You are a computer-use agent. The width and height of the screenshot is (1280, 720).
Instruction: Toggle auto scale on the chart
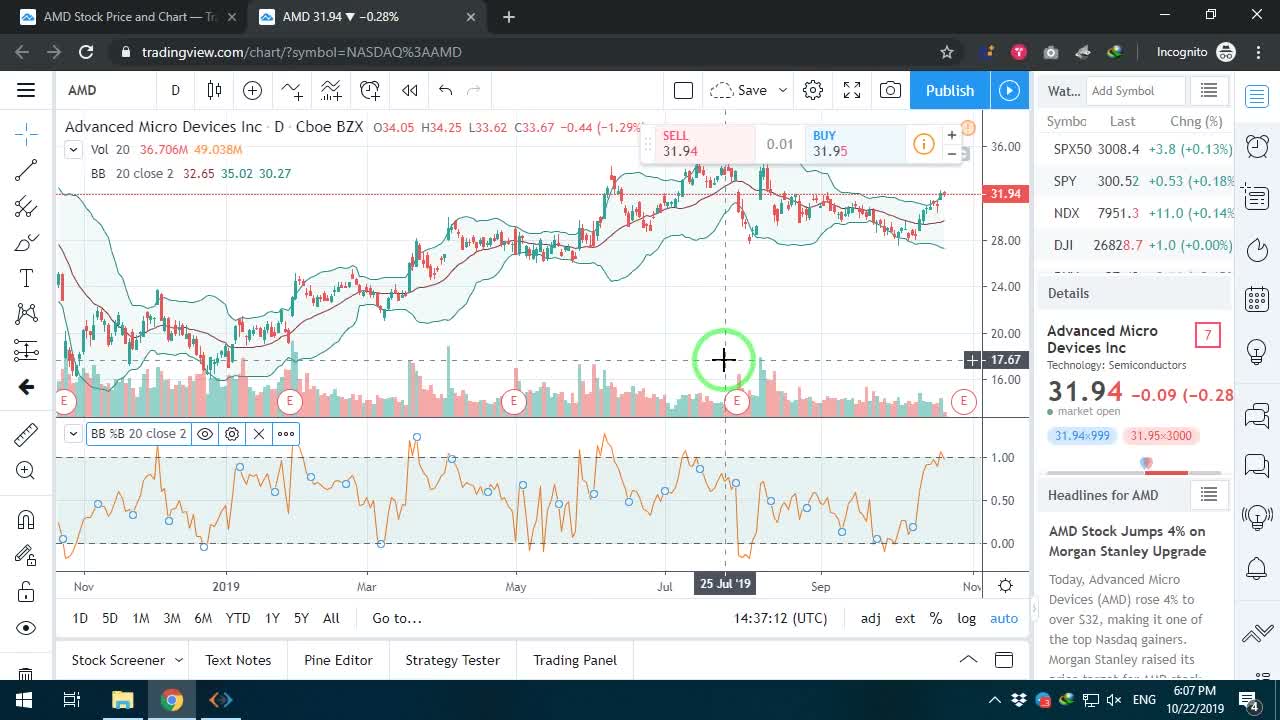pos(1004,618)
